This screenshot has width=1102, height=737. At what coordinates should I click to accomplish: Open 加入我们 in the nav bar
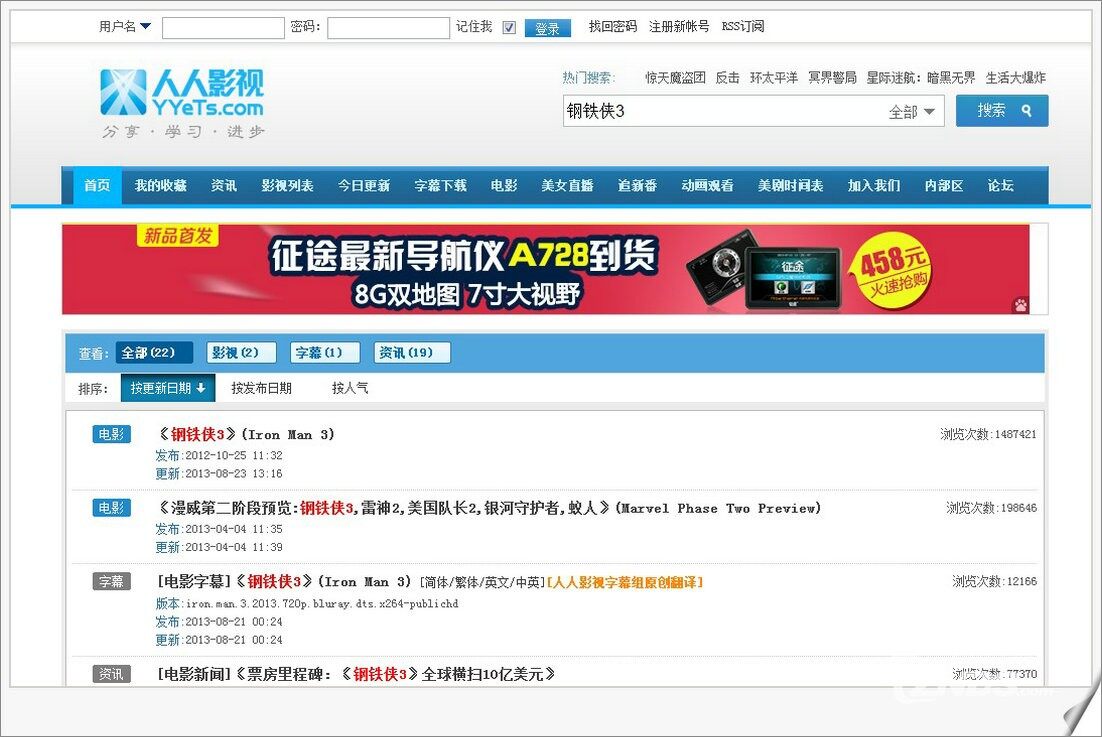click(x=874, y=185)
